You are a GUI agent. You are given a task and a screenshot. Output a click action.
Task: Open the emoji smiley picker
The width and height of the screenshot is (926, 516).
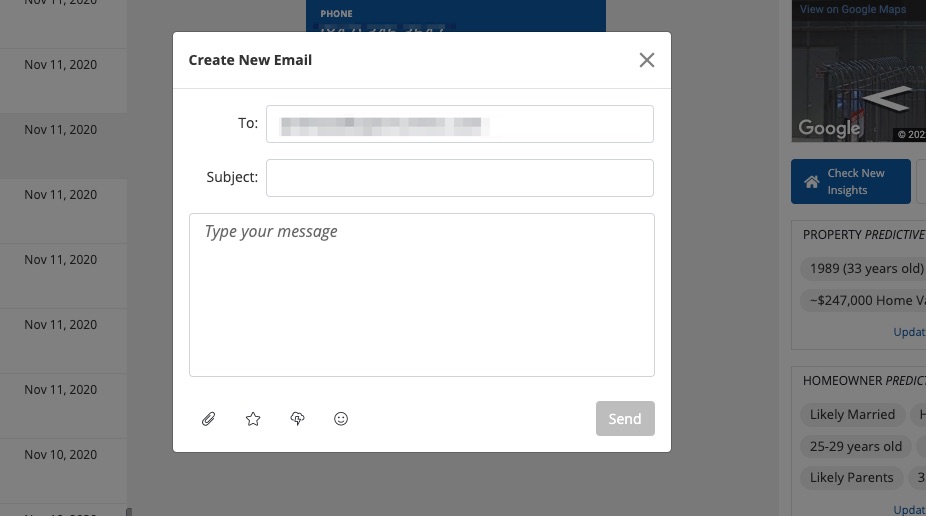click(x=341, y=419)
